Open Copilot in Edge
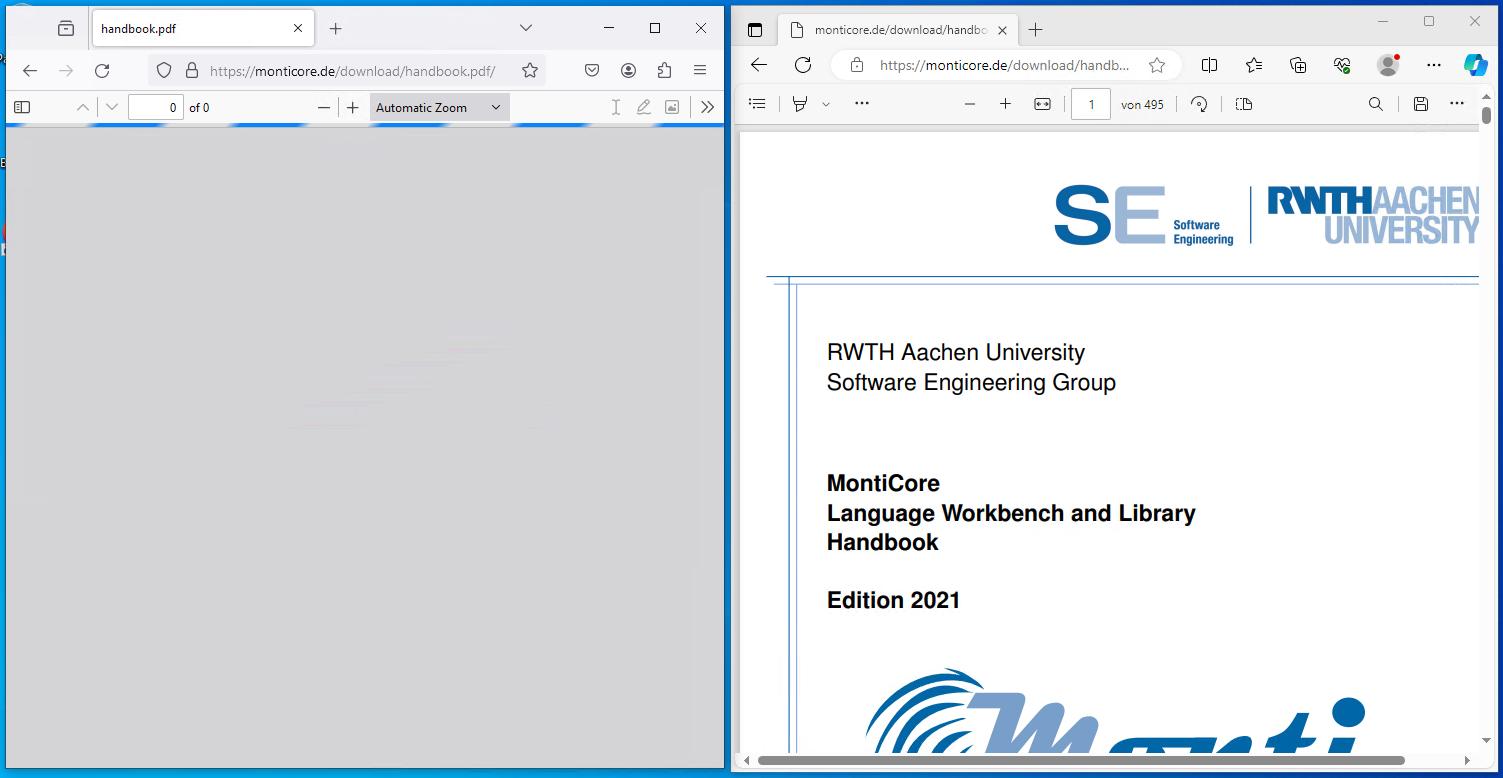This screenshot has height=778, width=1503. [x=1475, y=65]
